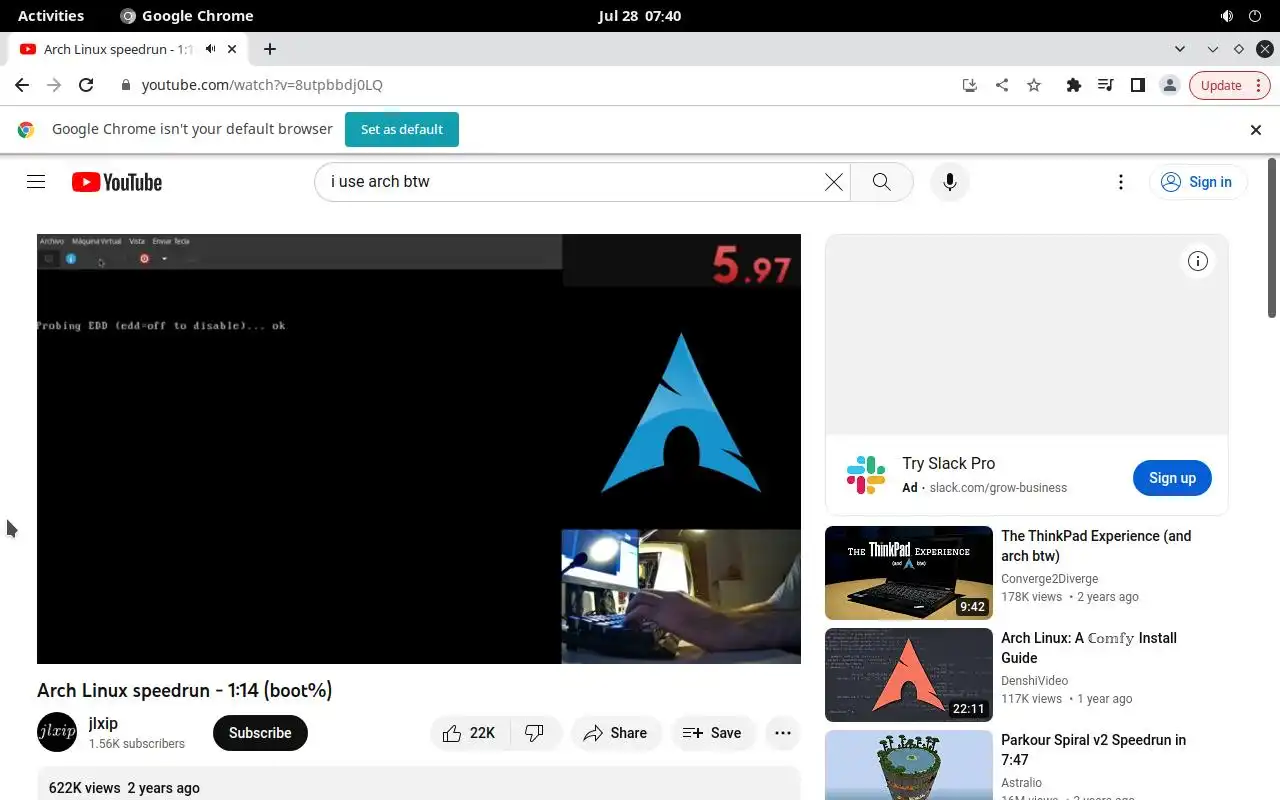
Task: Open Parkour Spiral v2 Speedrun title
Action: point(1093,750)
